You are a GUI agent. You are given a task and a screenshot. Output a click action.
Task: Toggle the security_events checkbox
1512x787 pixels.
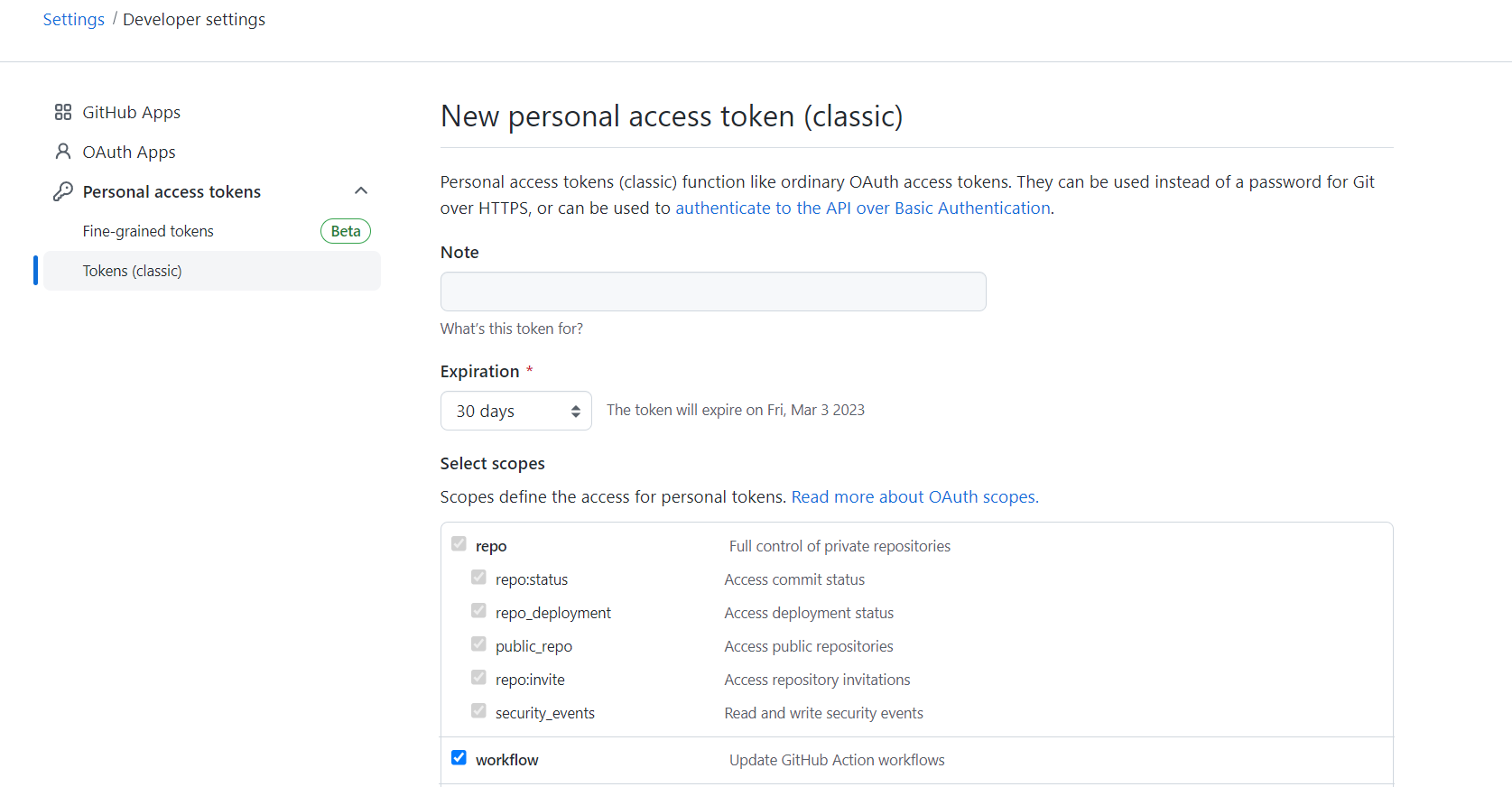click(x=478, y=711)
